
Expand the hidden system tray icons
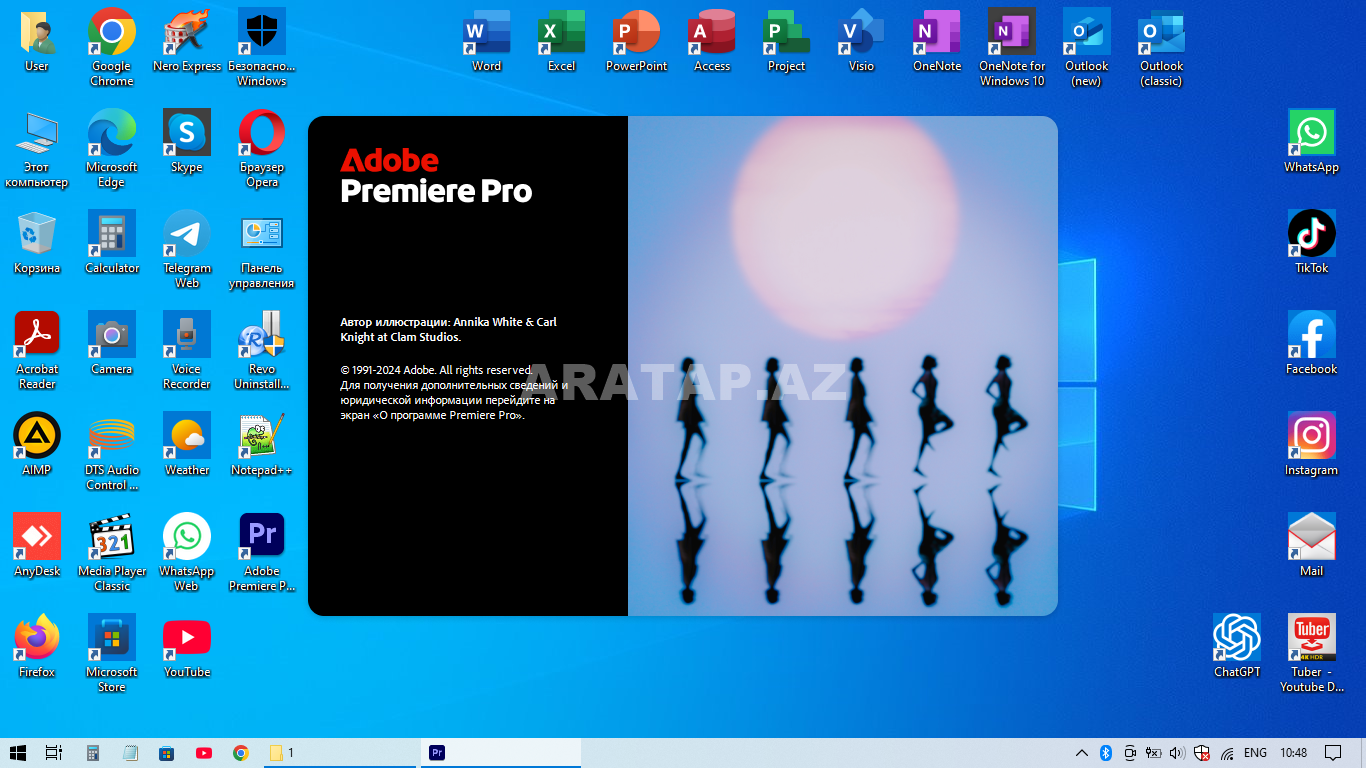pos(1081,753)
